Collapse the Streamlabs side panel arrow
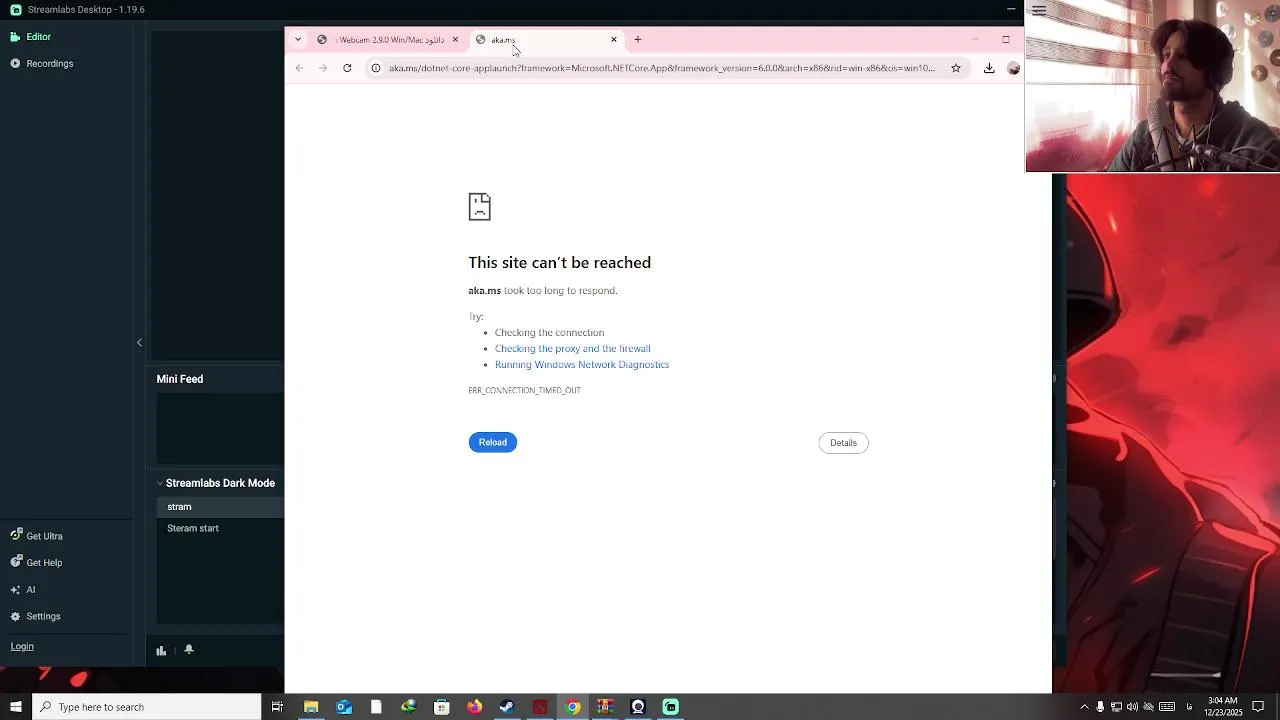 pyautogui.click(x=139, y=343)
